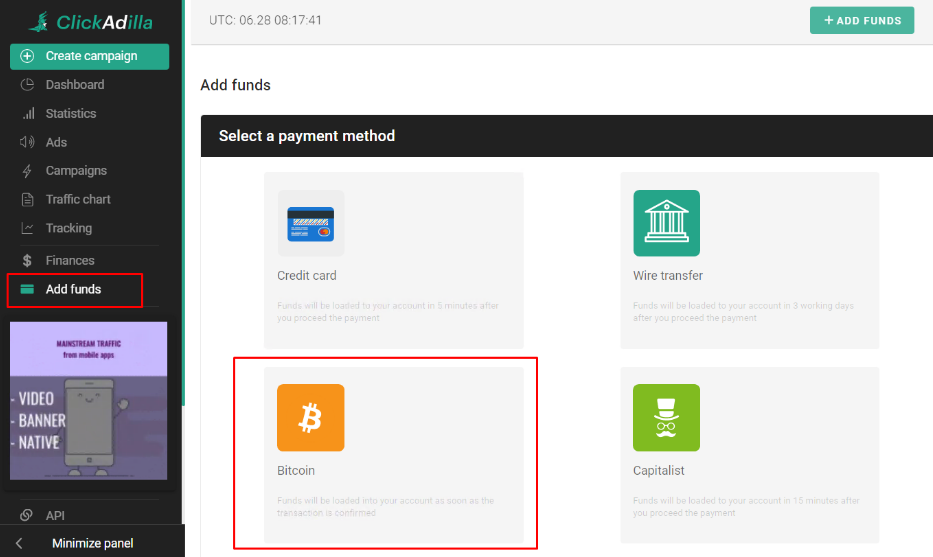Click the Add funds card icon
This screenshot has height=557, width=933.
(x=27, y=289)
